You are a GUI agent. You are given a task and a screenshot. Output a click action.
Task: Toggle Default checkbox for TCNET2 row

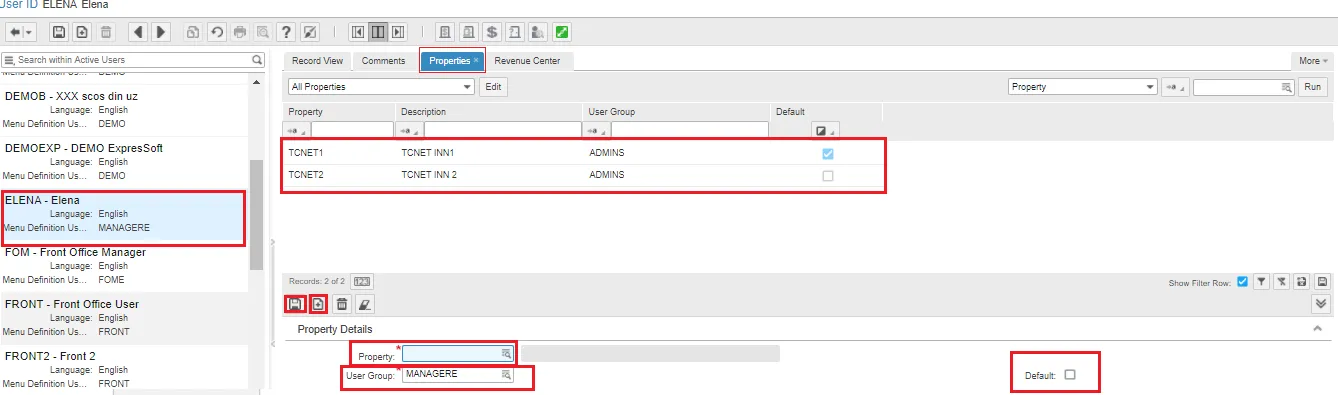(x=827, y=176)
